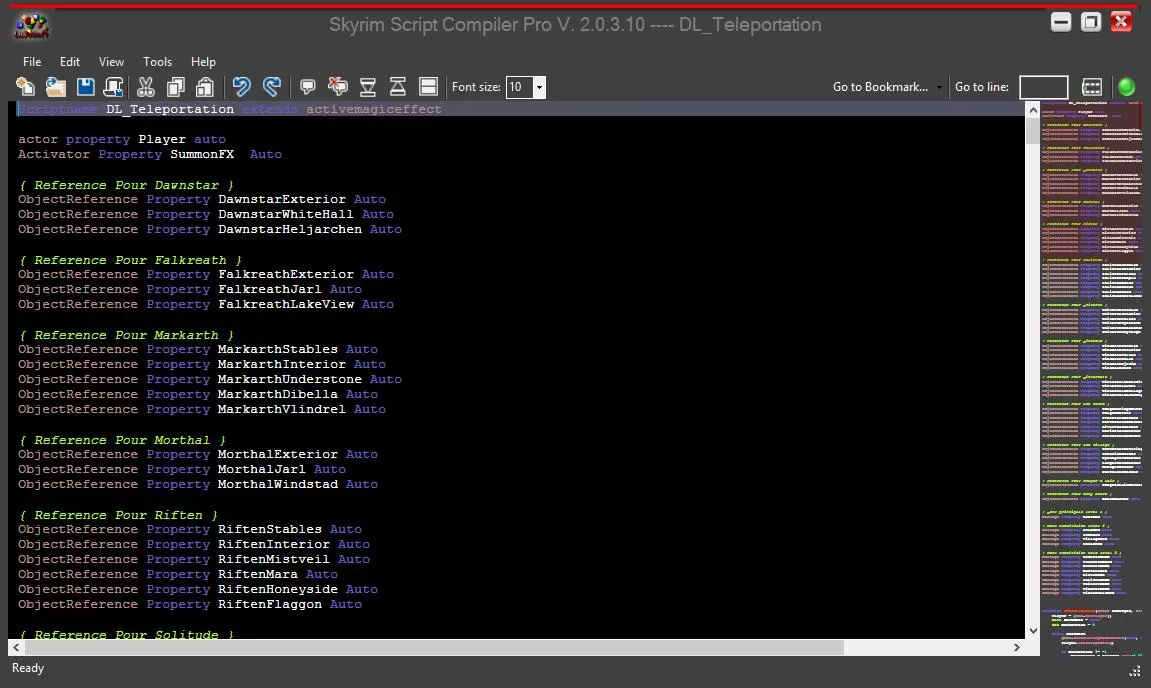Click the FalkreathJarl property line
The image size is (1151, 688).
pyautogui.click(x=190, y=289)
